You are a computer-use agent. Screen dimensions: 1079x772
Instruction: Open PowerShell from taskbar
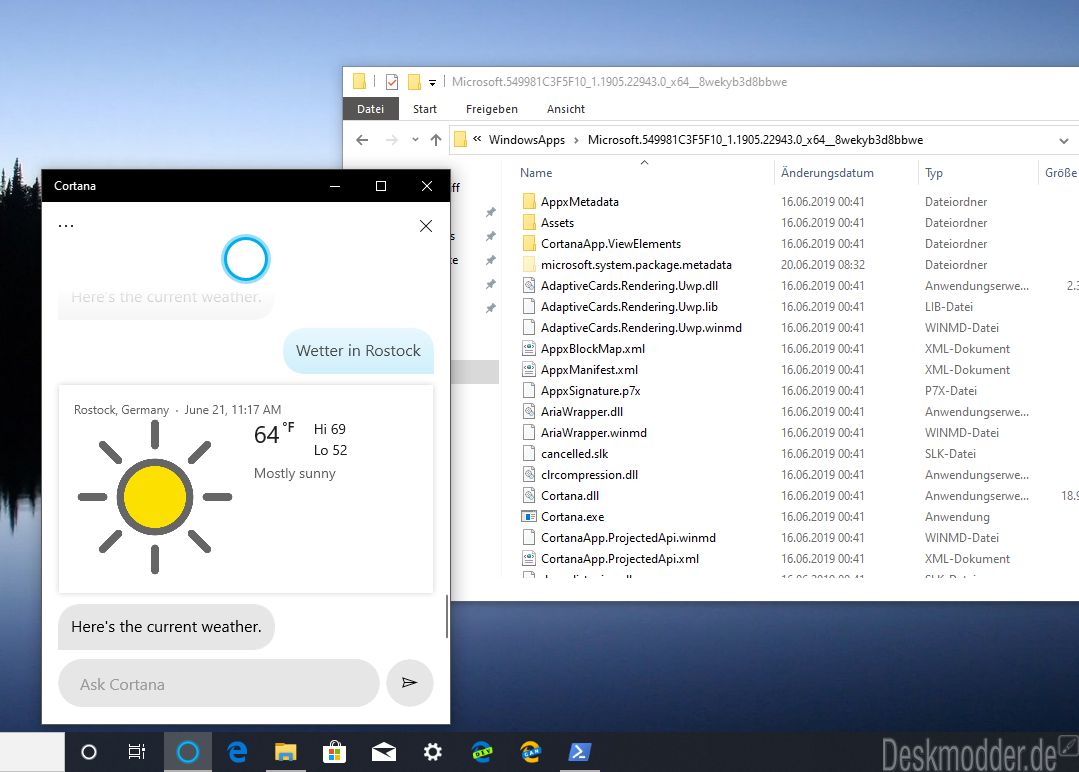(579, 752)
